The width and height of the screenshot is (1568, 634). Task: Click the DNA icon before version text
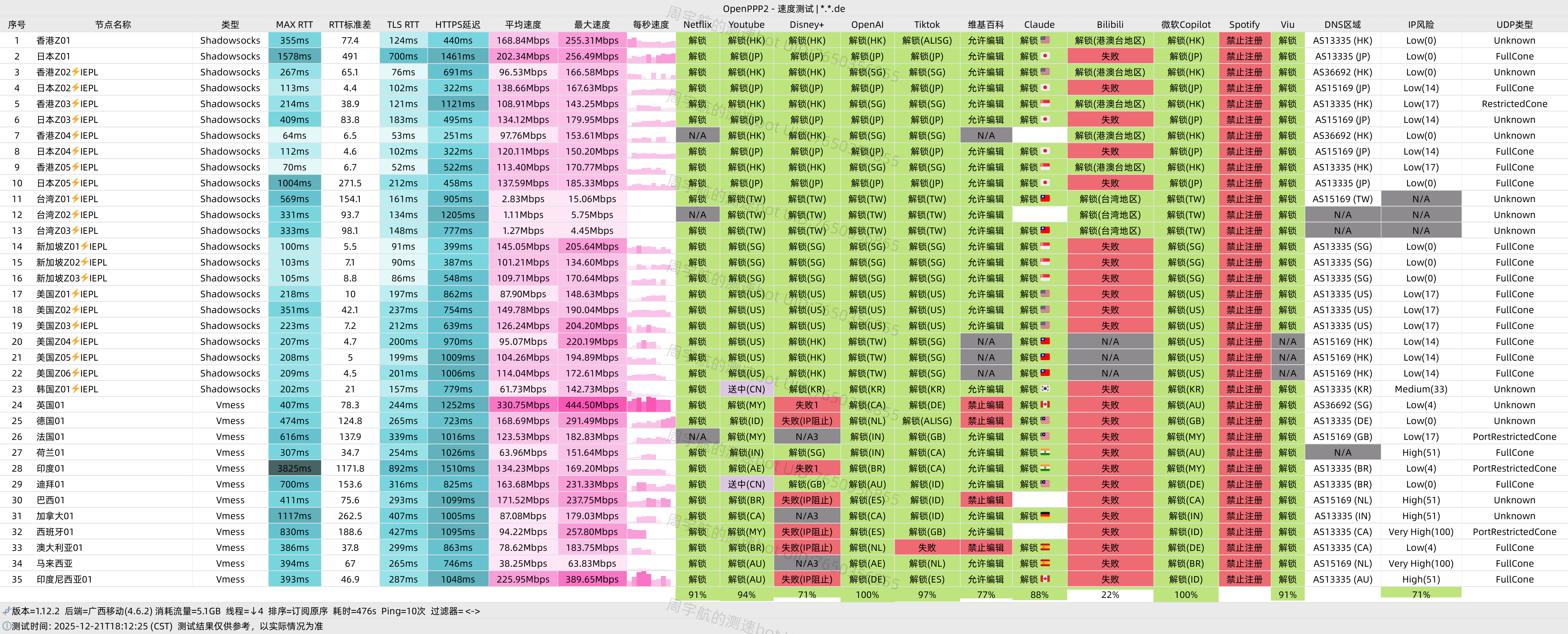click(x=6, y=611)
